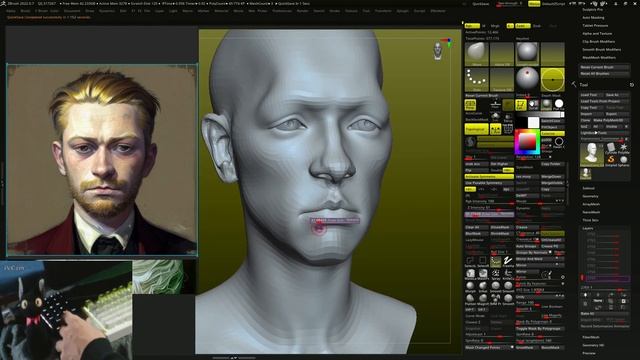Image resolution: width=640 pixels, height=360 pixels.
Task: Toggle the yellow Menus button
Action: (x=534, y=4)
